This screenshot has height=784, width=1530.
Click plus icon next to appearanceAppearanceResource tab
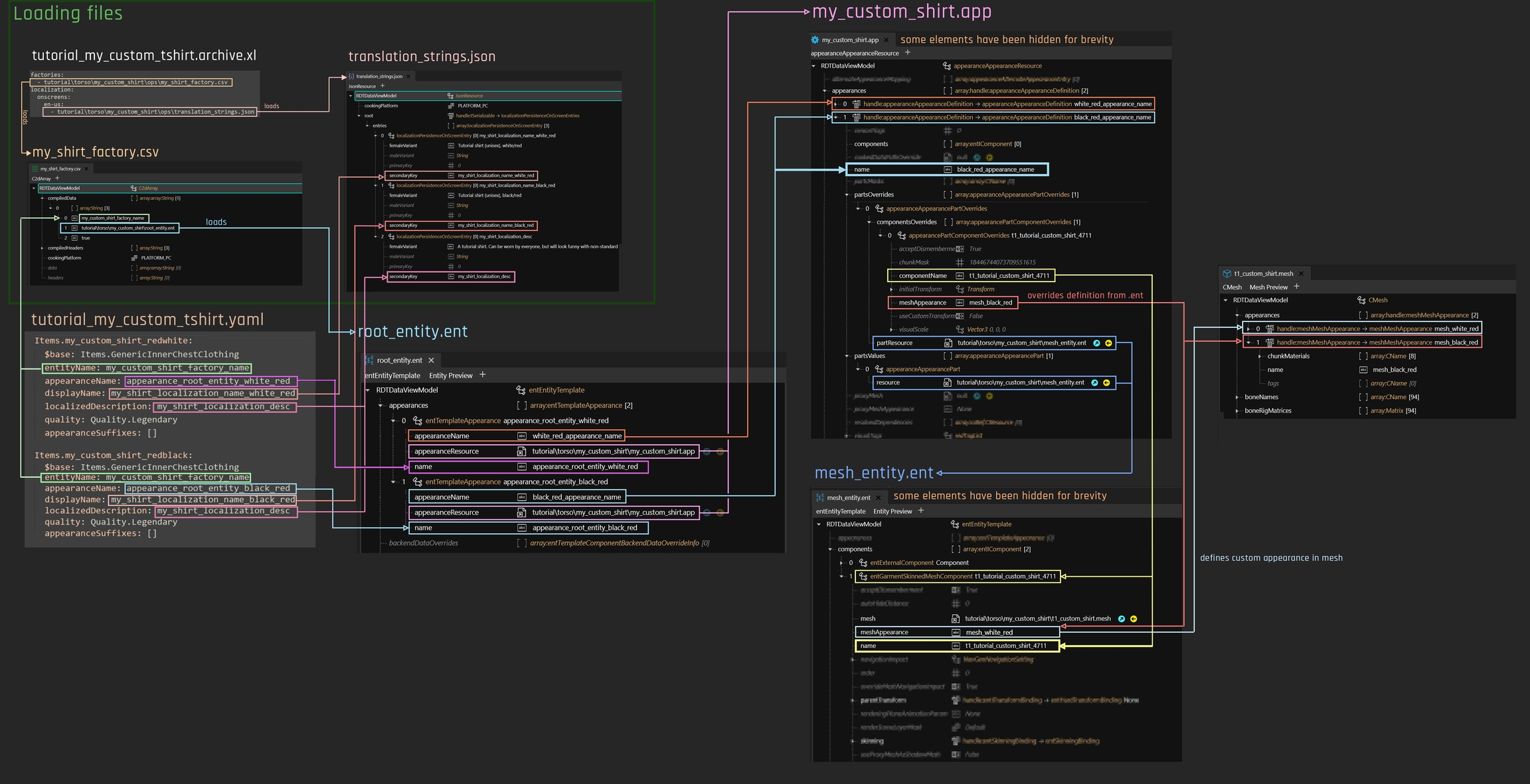(908, 53)
